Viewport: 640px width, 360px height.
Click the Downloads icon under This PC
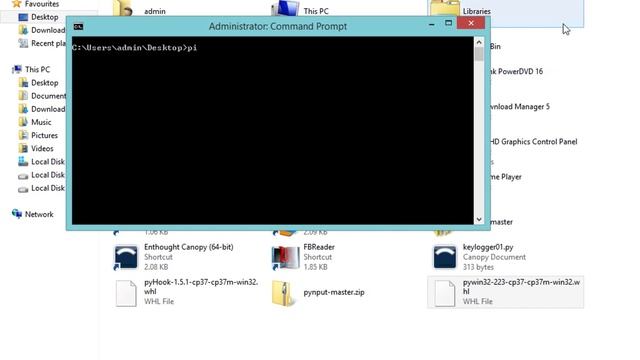click(x=23, y=109)
